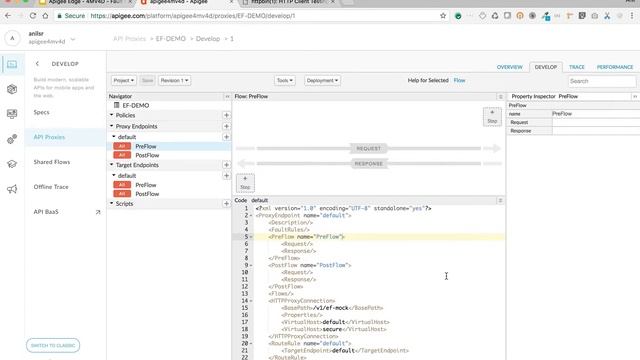Image resolution: width=640 pixels, height=360 pixels.
Task: Click the Flow PreFlow panel menu icon
Action: click(x=500, y=96)
